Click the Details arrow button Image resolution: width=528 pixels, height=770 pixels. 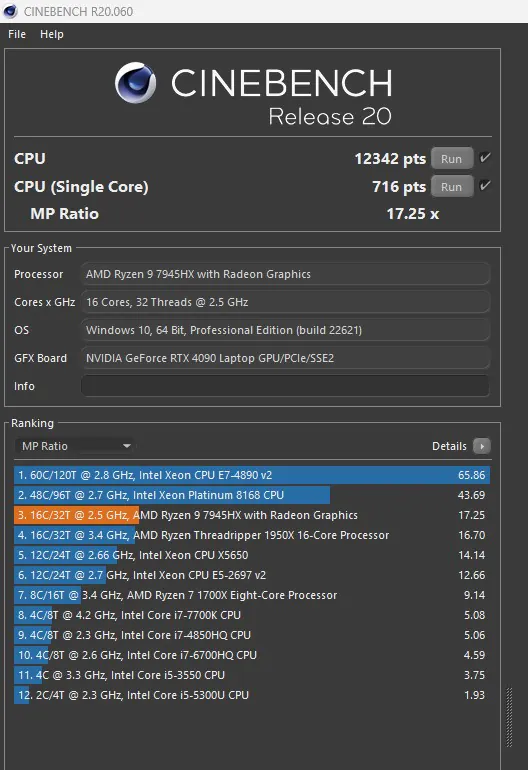click(x=481, y=446)
